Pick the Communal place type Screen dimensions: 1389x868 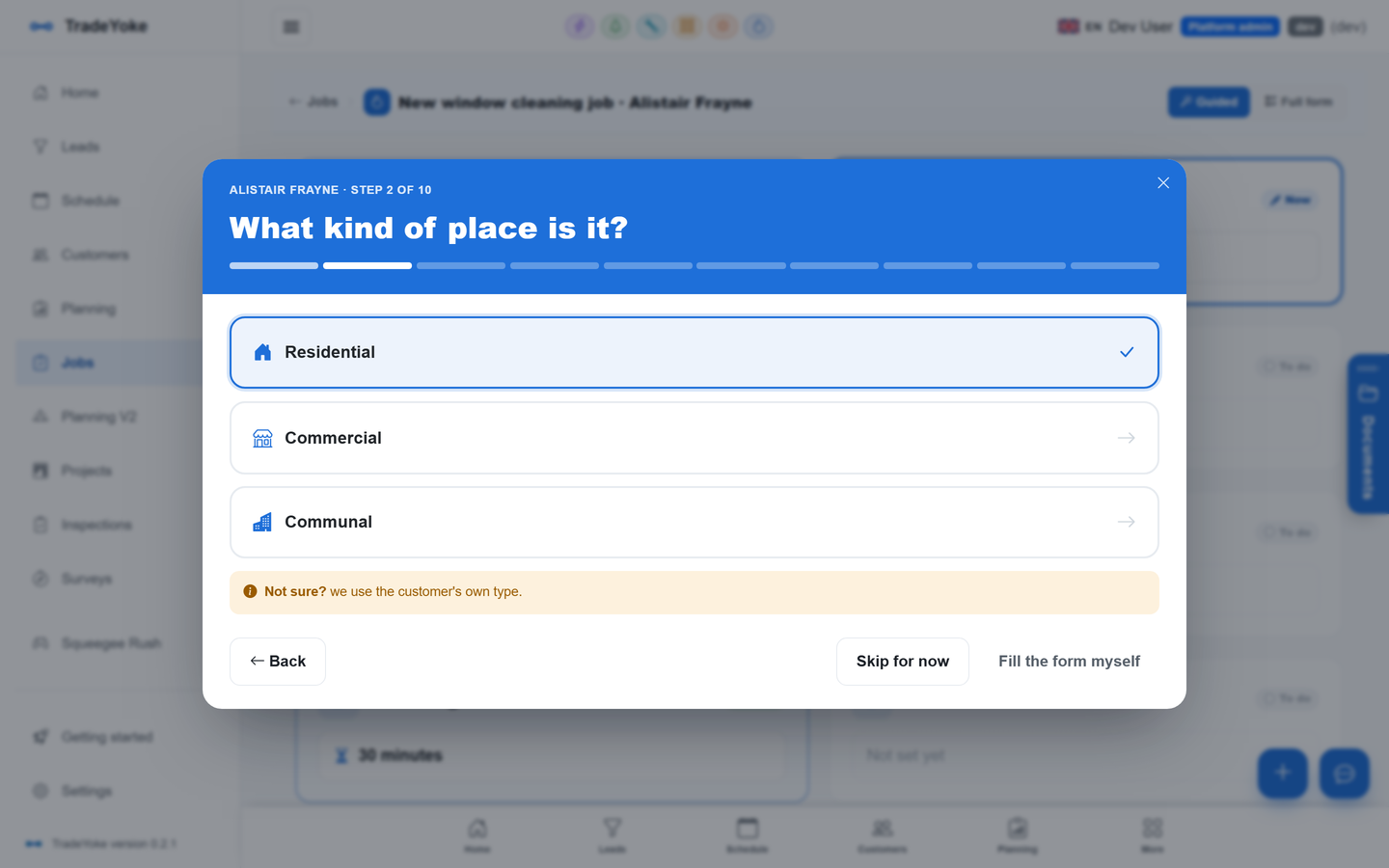pos(694,522)
